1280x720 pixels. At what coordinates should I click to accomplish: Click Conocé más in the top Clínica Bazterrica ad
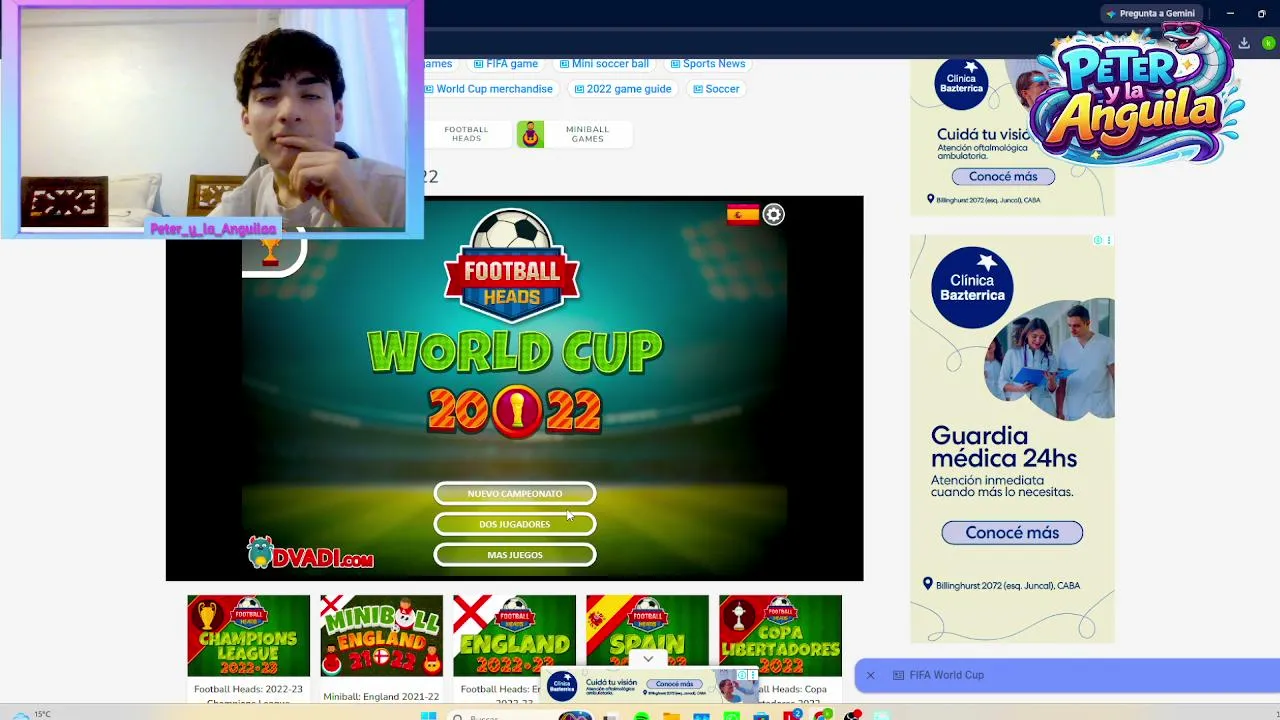point(1003,176)
